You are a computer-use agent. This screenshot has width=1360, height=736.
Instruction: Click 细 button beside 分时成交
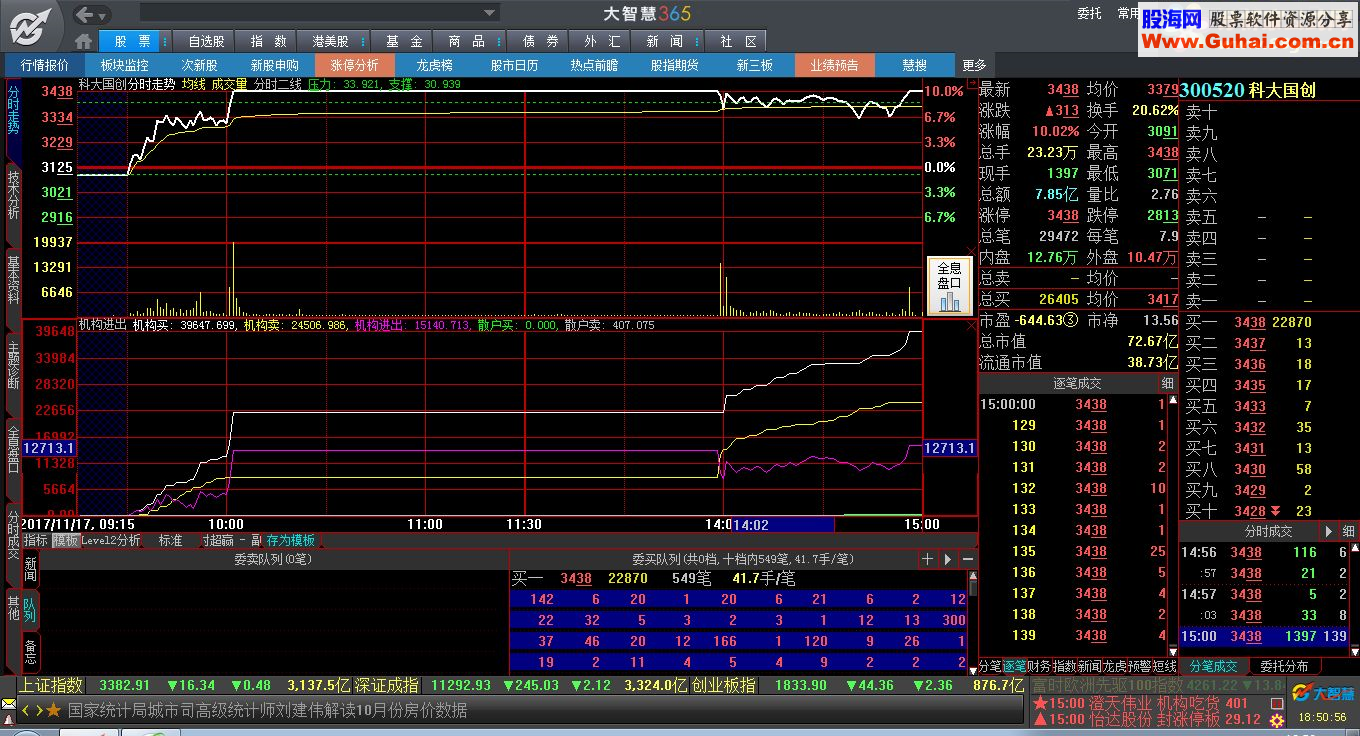tap(1348, 531)
